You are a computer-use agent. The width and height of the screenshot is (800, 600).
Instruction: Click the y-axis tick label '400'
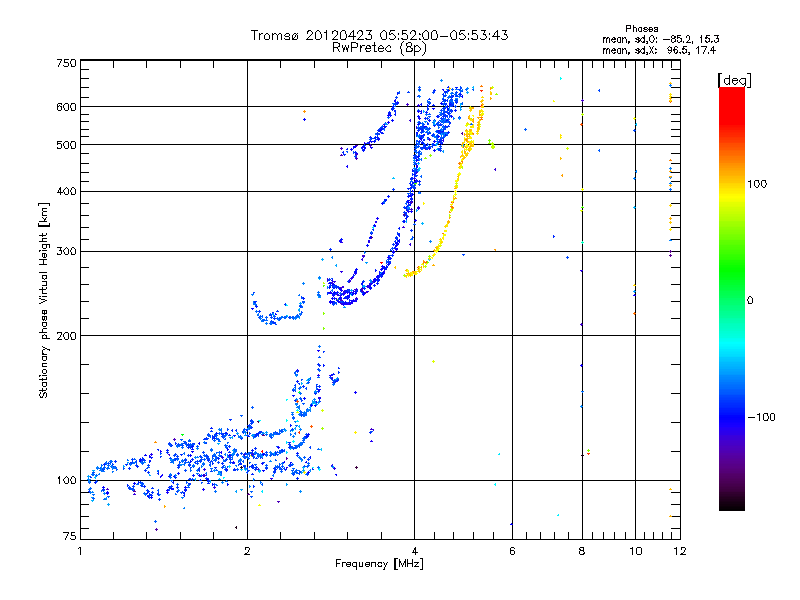66,191
